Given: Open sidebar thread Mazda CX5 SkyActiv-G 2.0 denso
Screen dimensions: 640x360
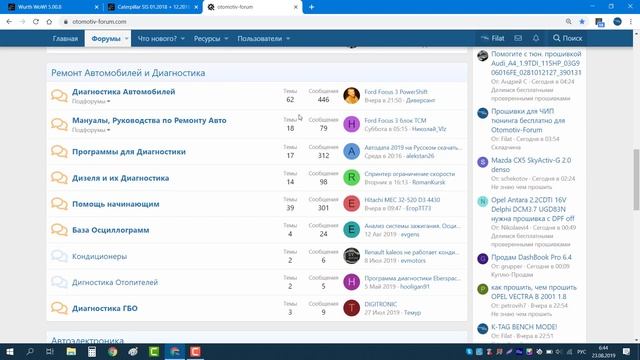Looking at the screenshot, I should pyautogui.click(x=531, y=164).
